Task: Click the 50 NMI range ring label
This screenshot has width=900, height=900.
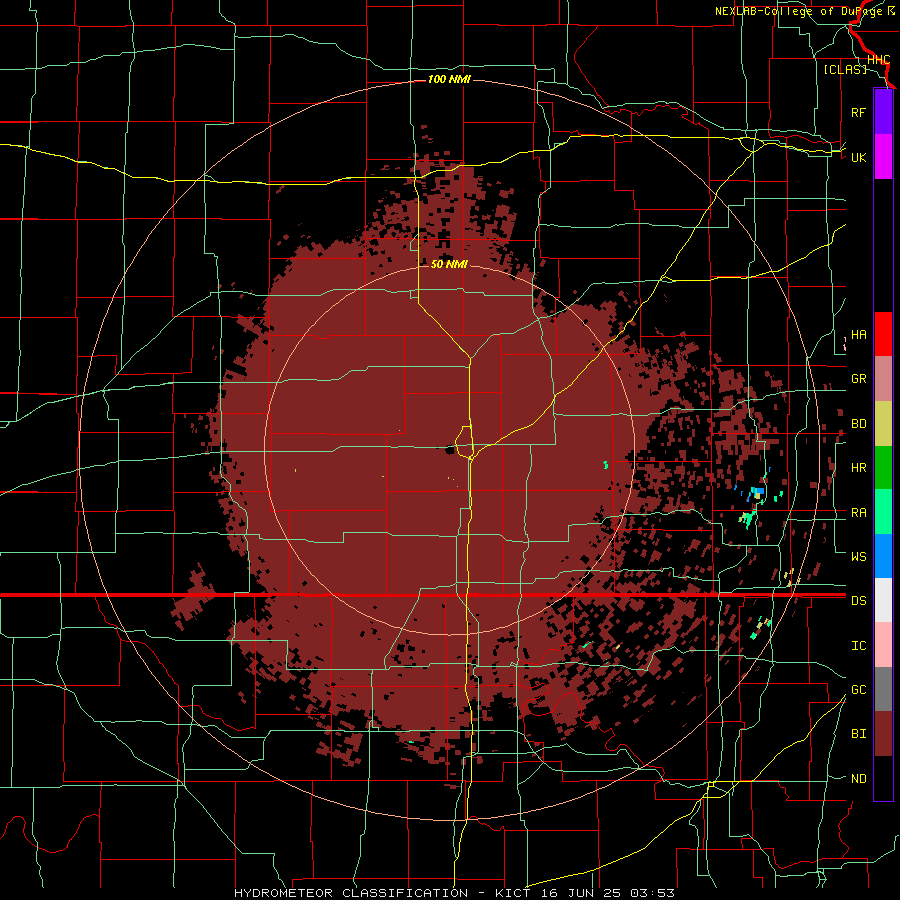Action: 449,264
